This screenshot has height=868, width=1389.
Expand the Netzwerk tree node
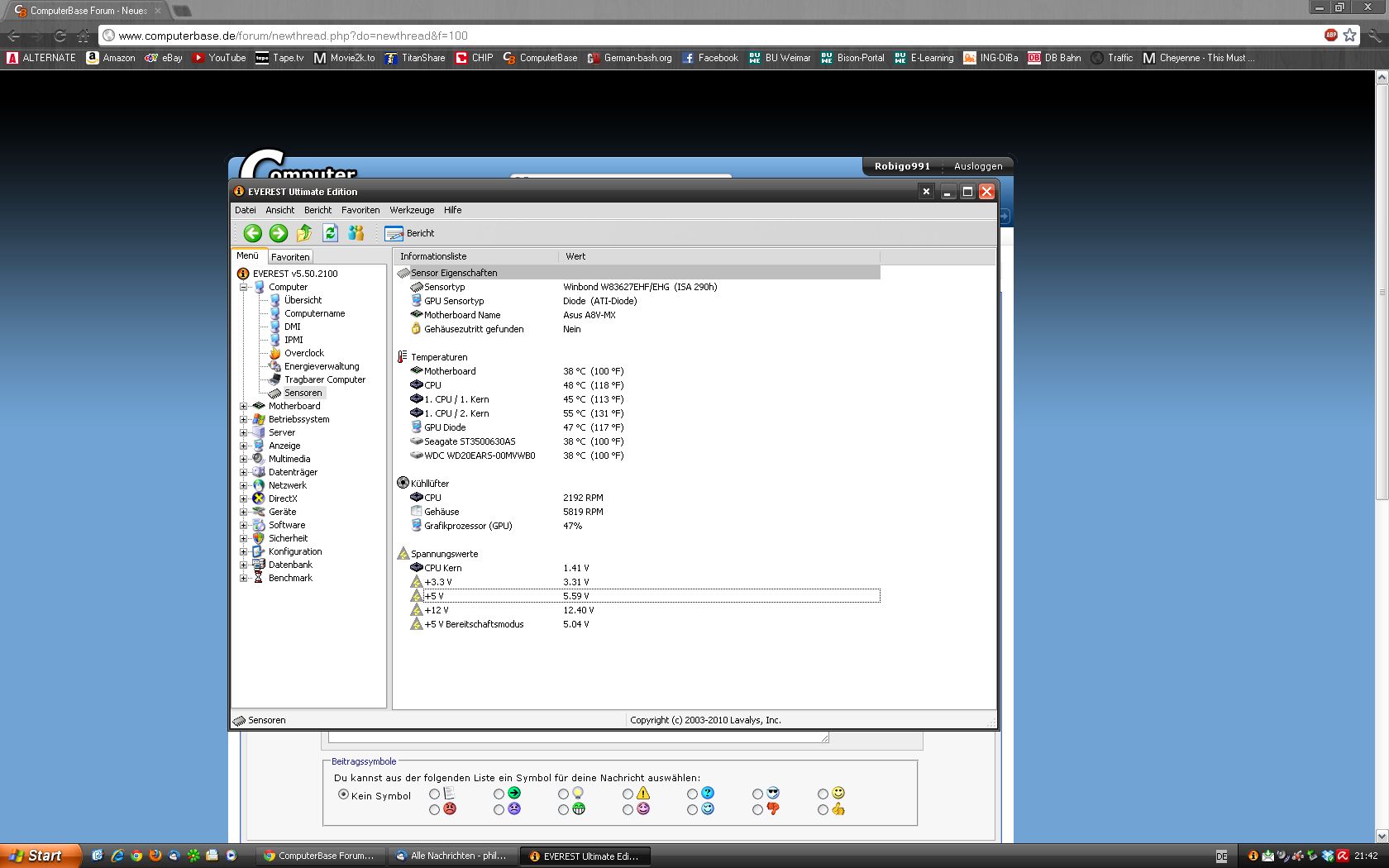pos(244,485)
